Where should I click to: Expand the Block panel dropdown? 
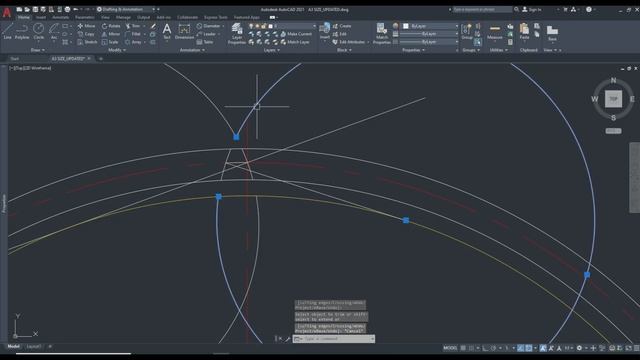[x=344, y=50]
